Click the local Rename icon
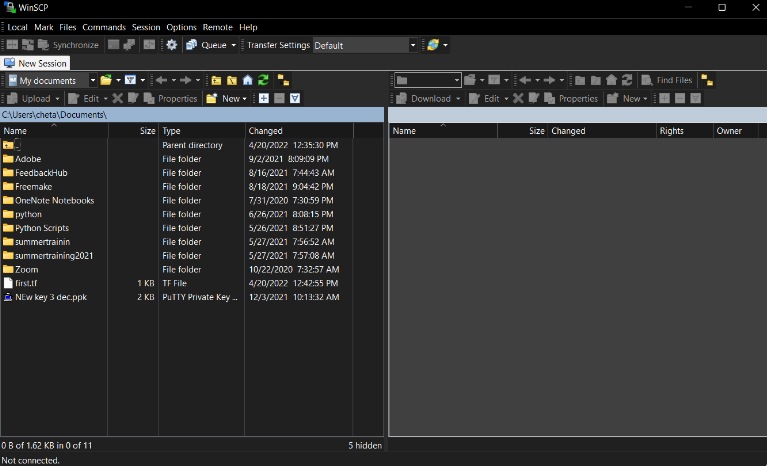 point(133,98)
